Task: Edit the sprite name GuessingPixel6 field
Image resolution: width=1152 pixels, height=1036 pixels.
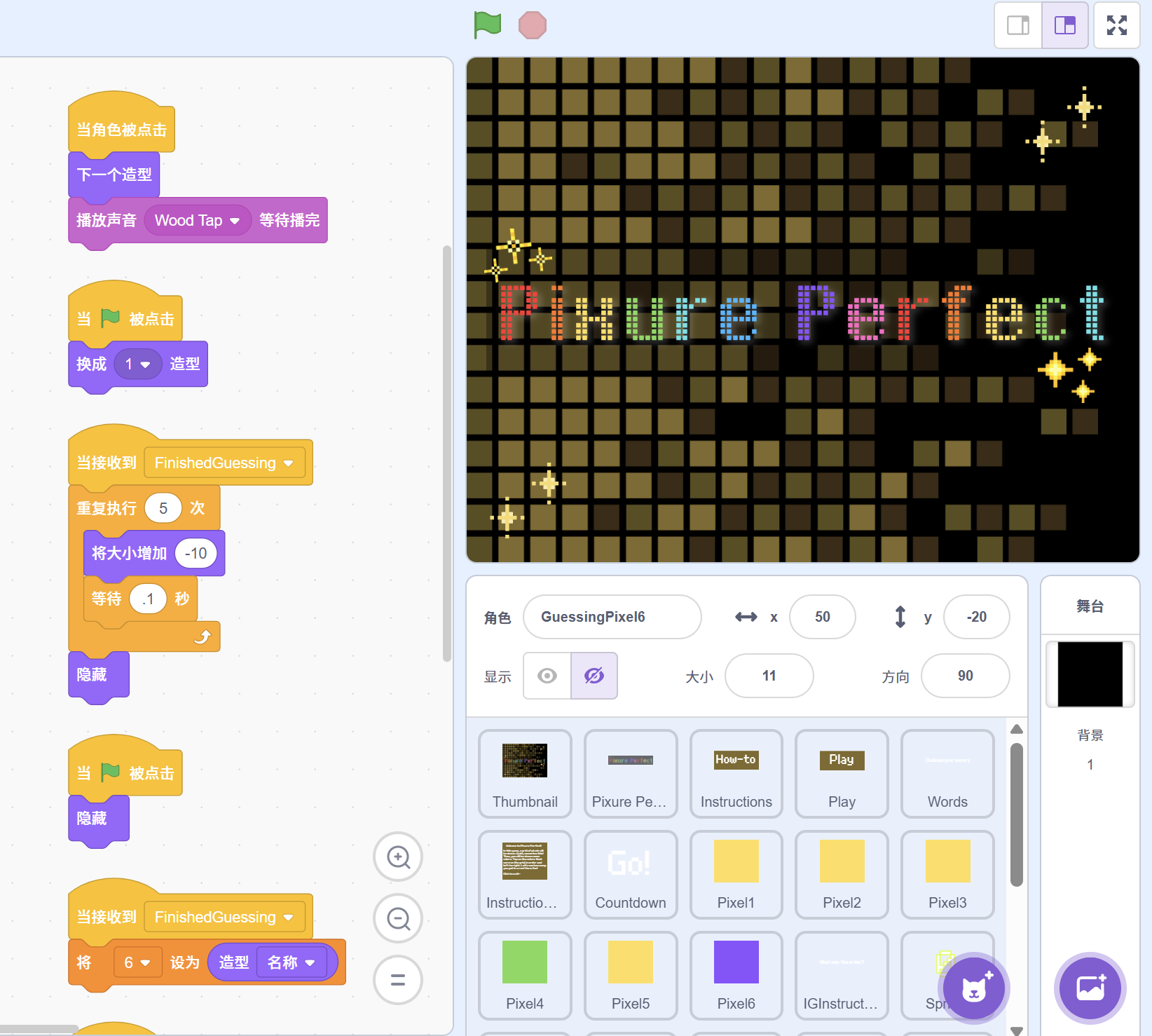Action: 612,617
